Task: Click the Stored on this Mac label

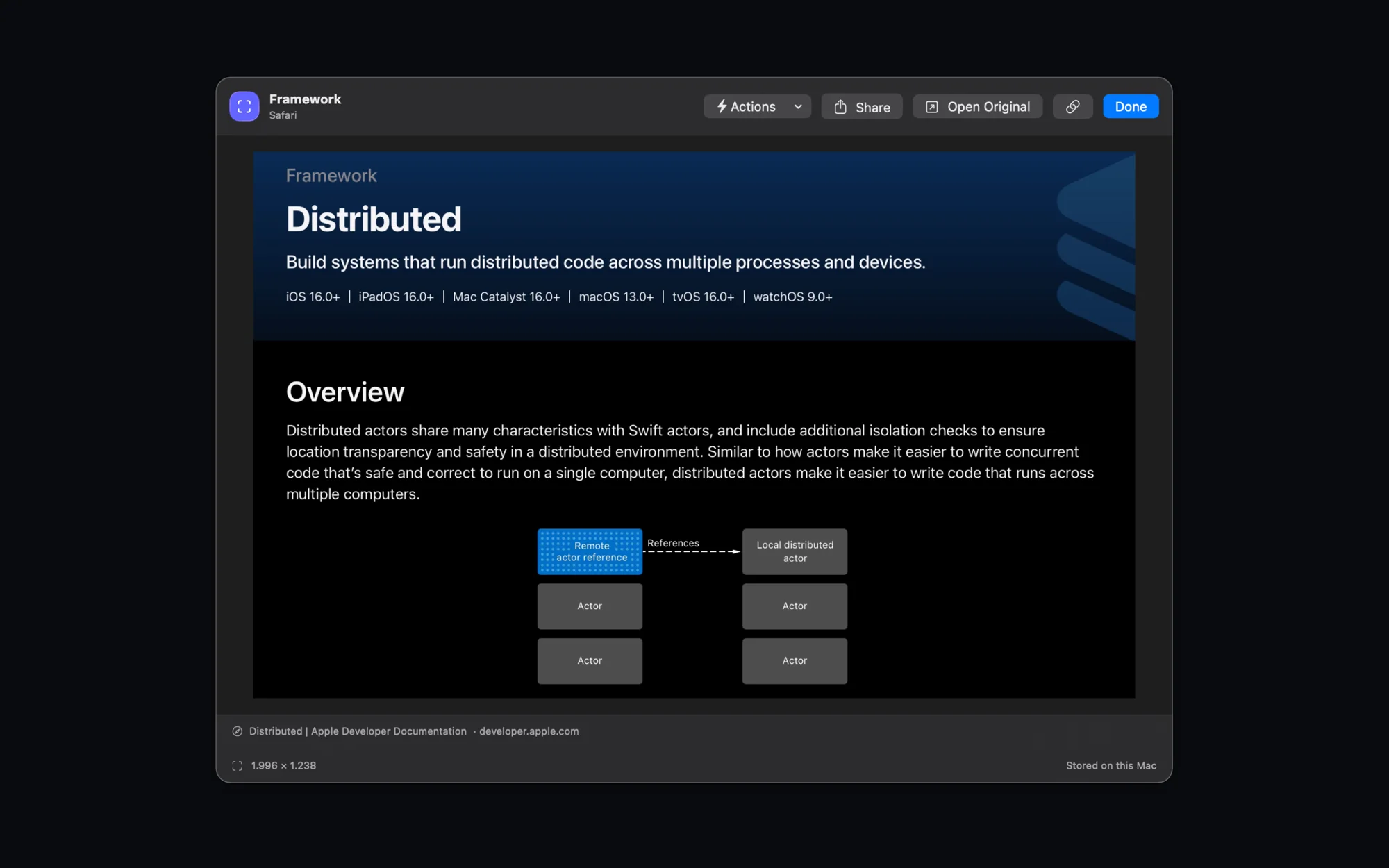Action: 1111,766
